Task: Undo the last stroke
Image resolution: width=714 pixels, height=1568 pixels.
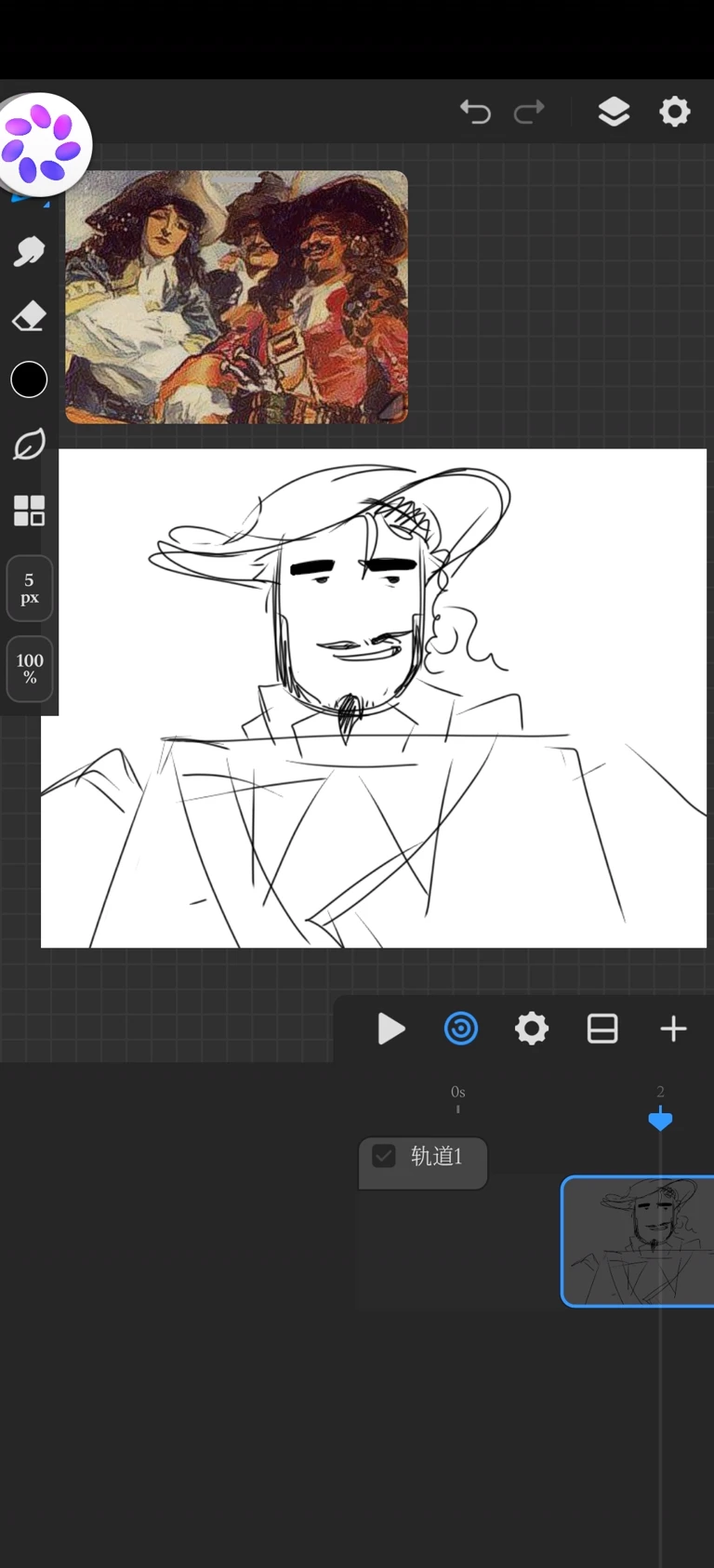Action: (x=475, y=113)
